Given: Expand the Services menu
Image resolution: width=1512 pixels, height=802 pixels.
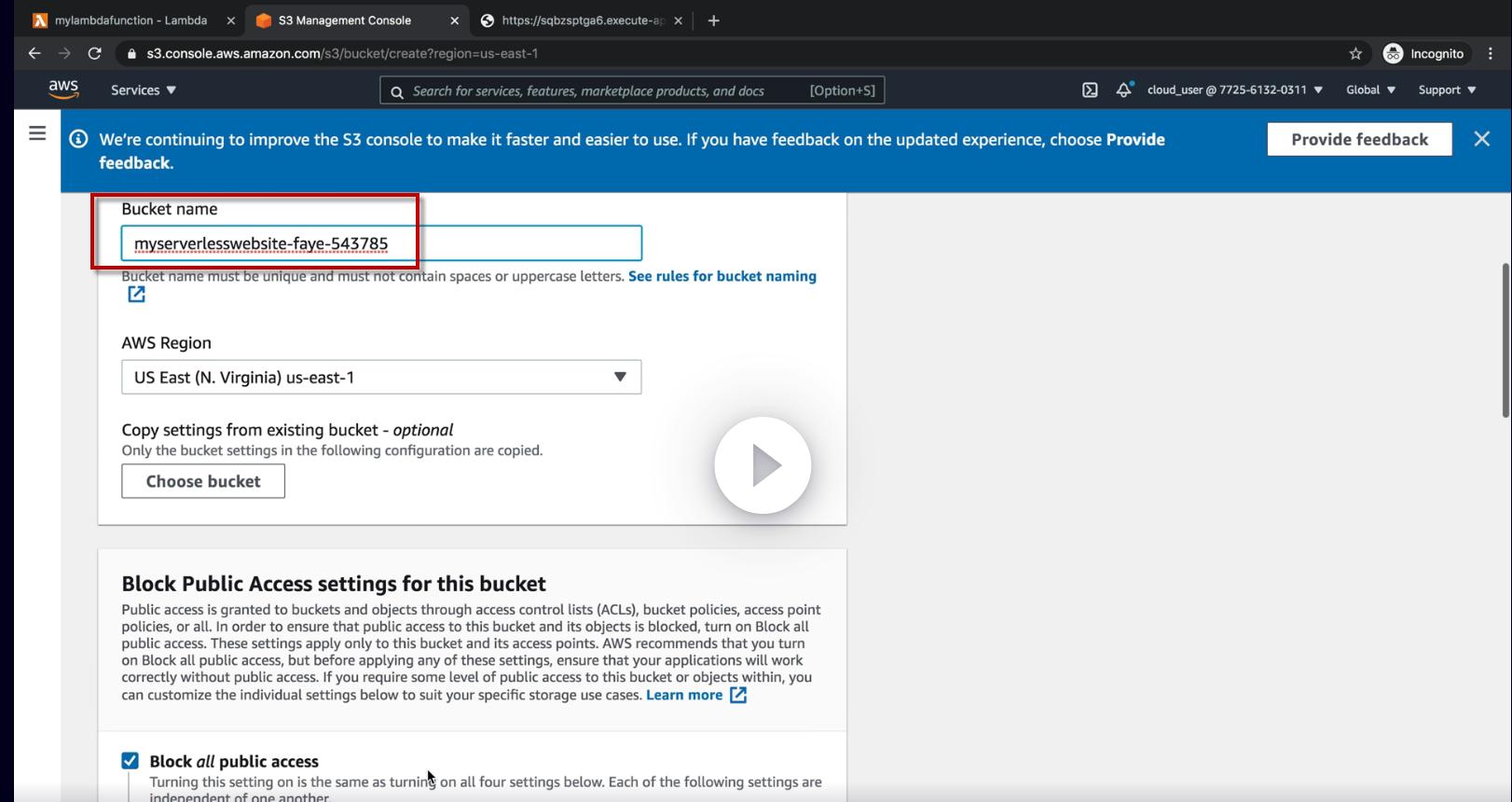Looking at the screenshot, I should tap(144, 90).
